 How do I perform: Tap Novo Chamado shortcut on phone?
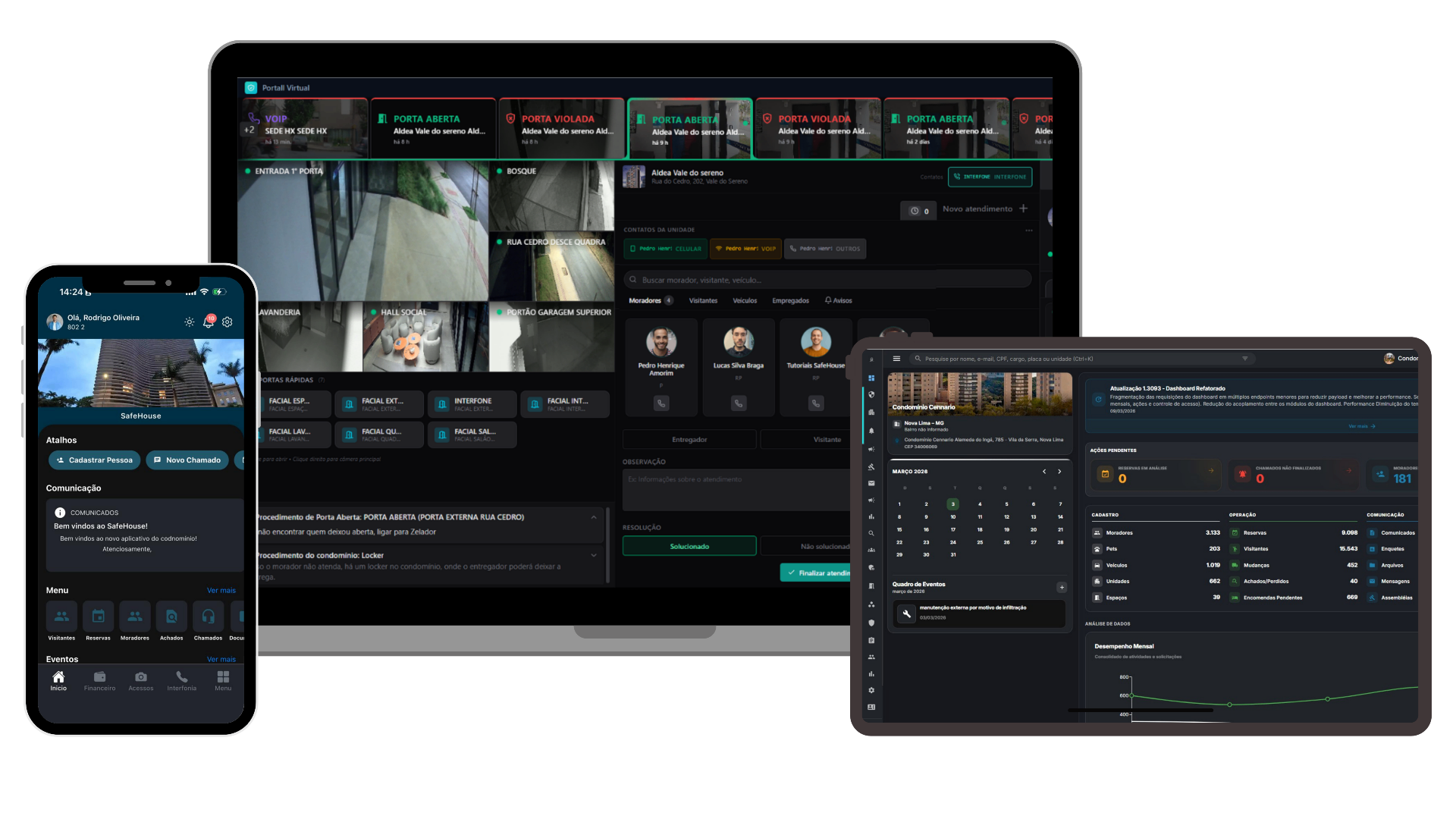187,460
